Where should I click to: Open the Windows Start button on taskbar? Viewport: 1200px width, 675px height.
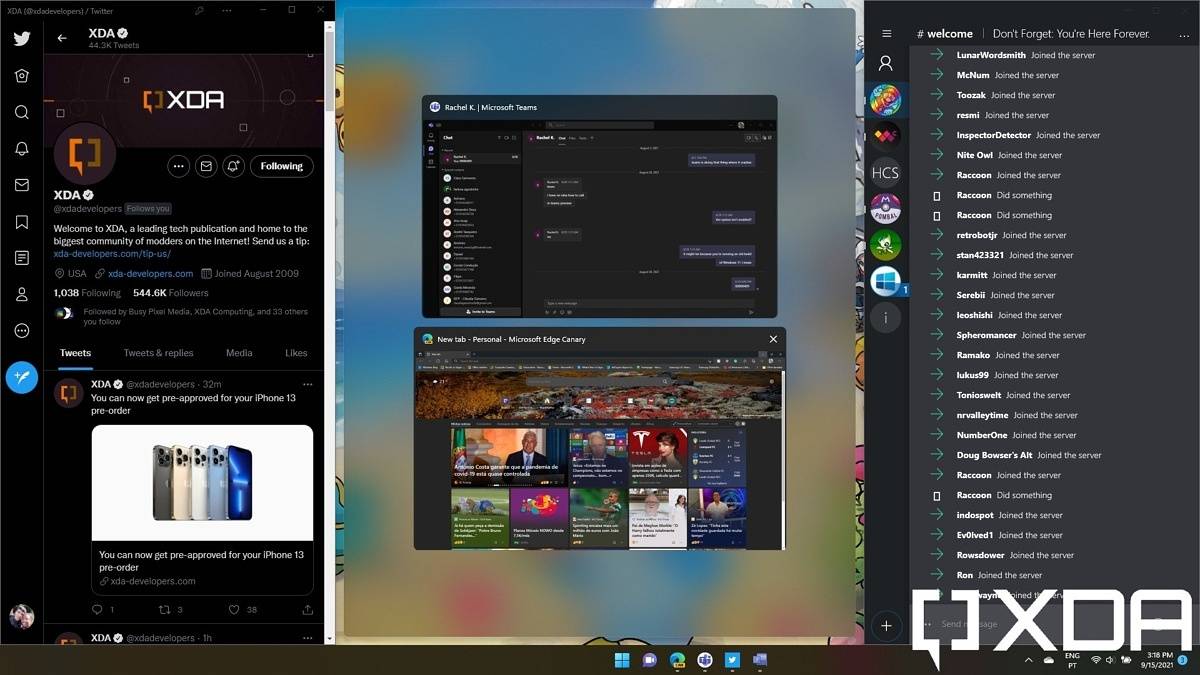(622, 660)
